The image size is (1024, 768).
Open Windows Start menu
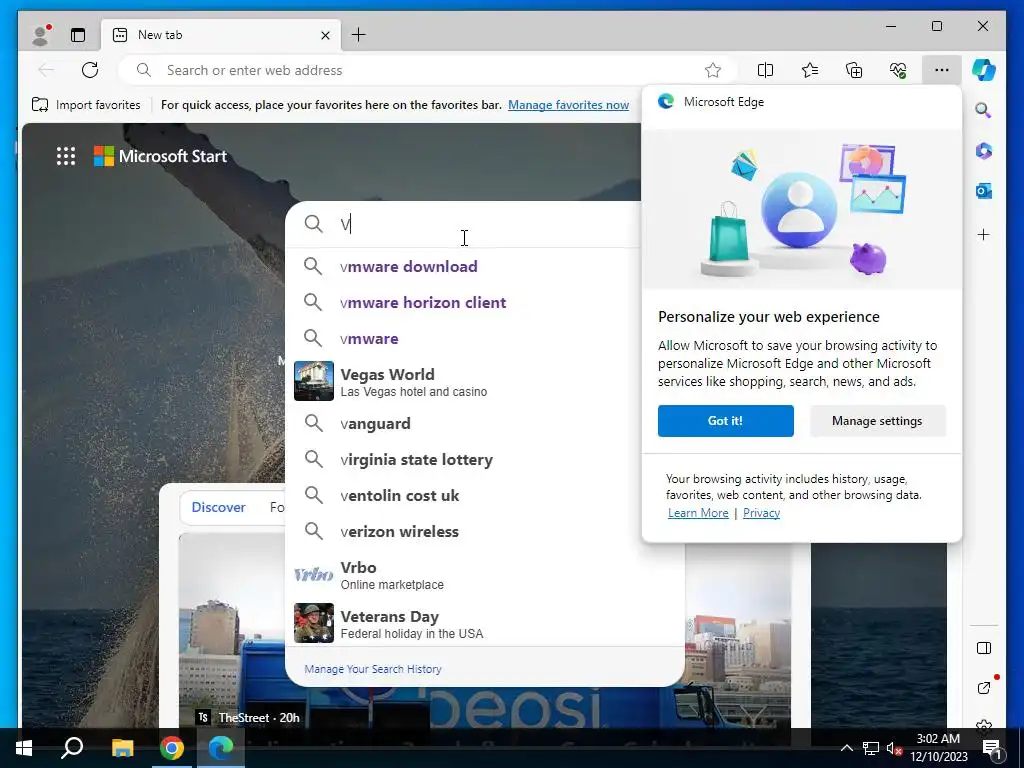pyautogui.click(x=24, y=748)
